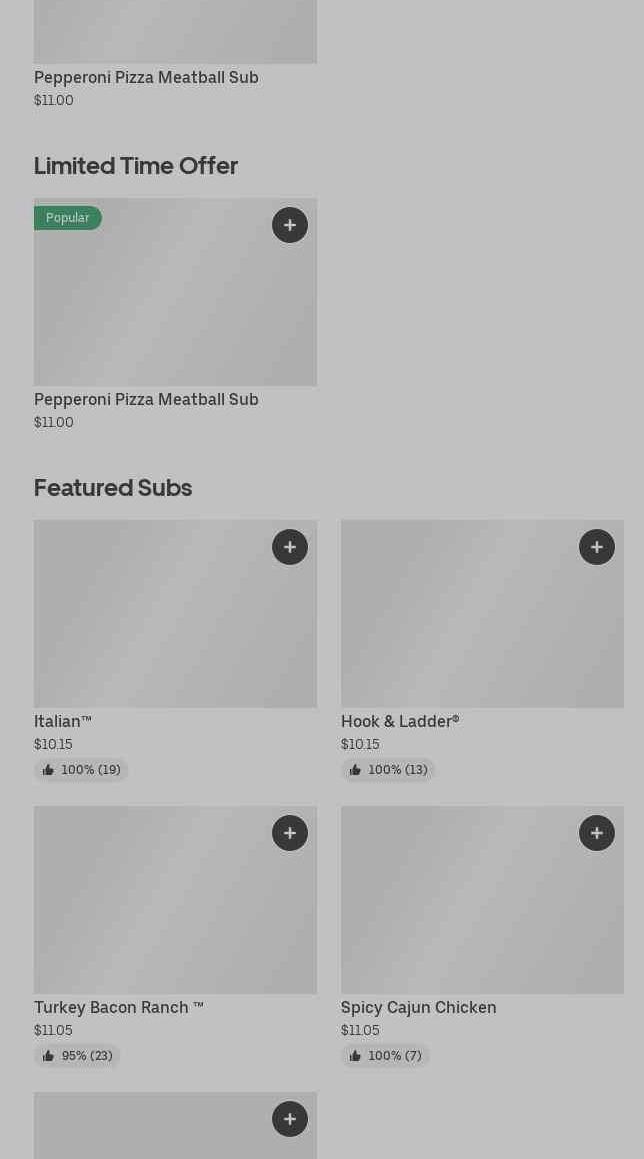Add Turkey Bacon Ranch to cart

coord(290,833)
